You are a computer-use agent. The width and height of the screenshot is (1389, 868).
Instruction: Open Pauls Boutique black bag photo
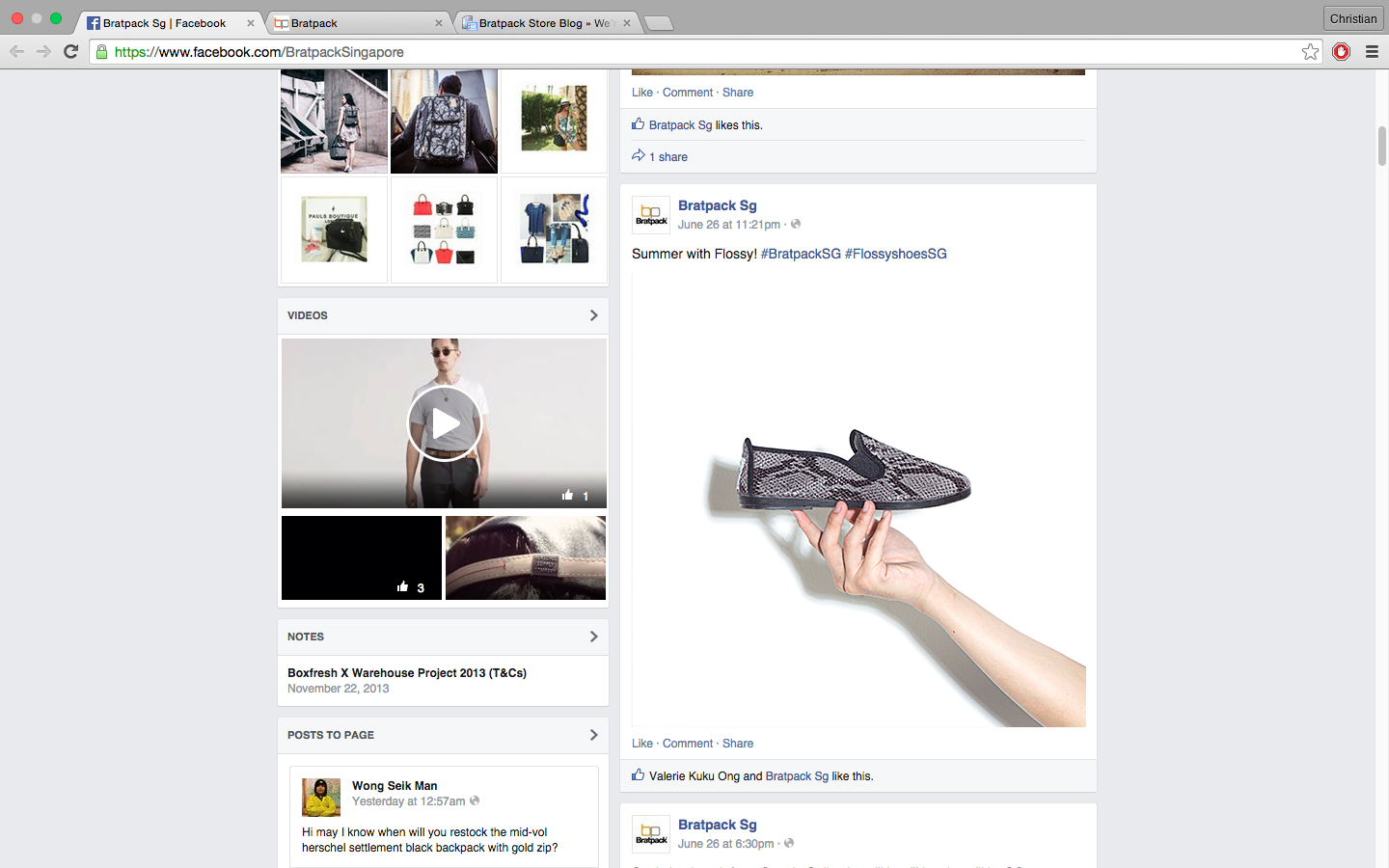click(334, 230)
